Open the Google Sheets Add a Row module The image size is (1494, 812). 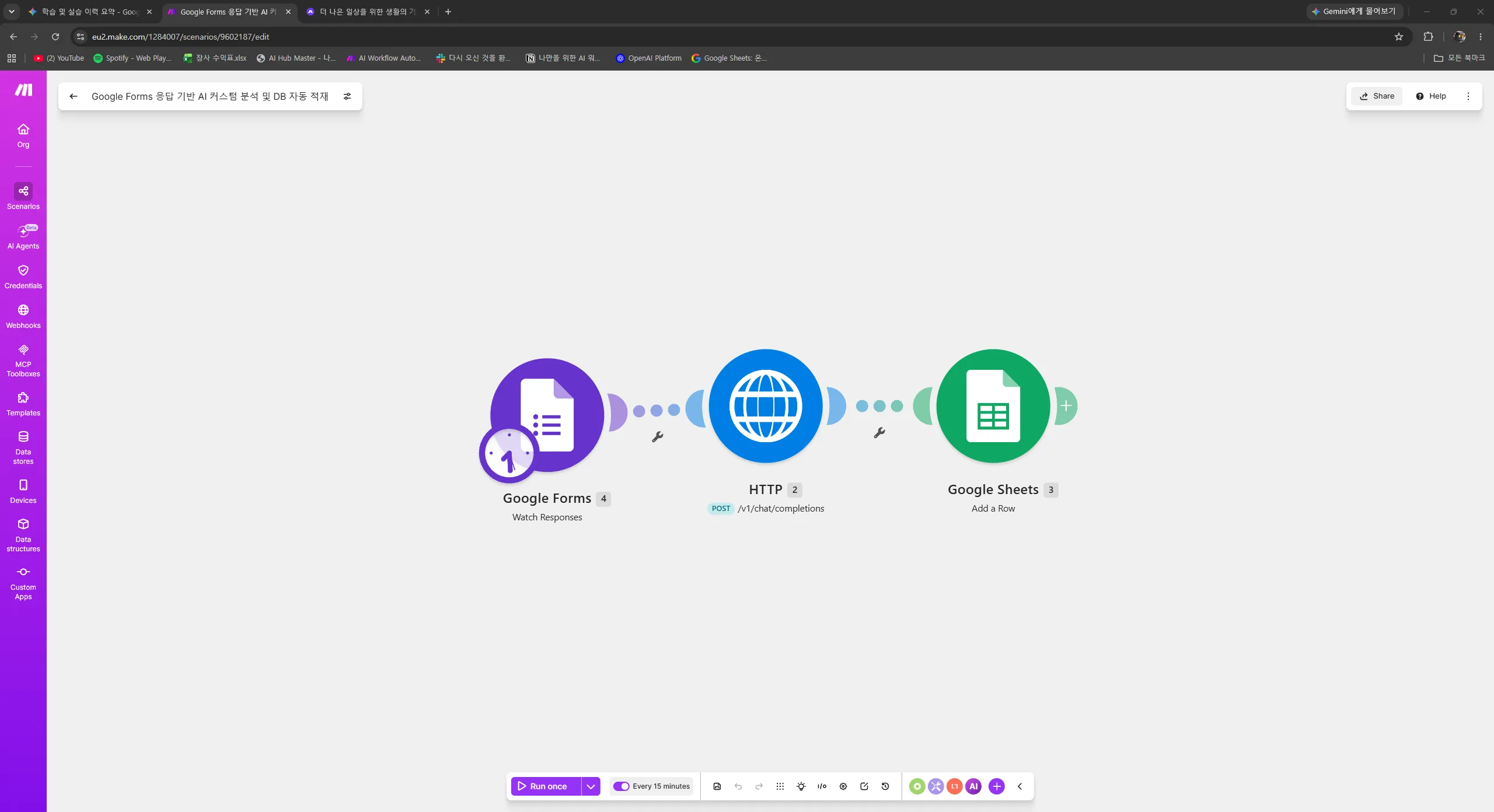[993, 406]
